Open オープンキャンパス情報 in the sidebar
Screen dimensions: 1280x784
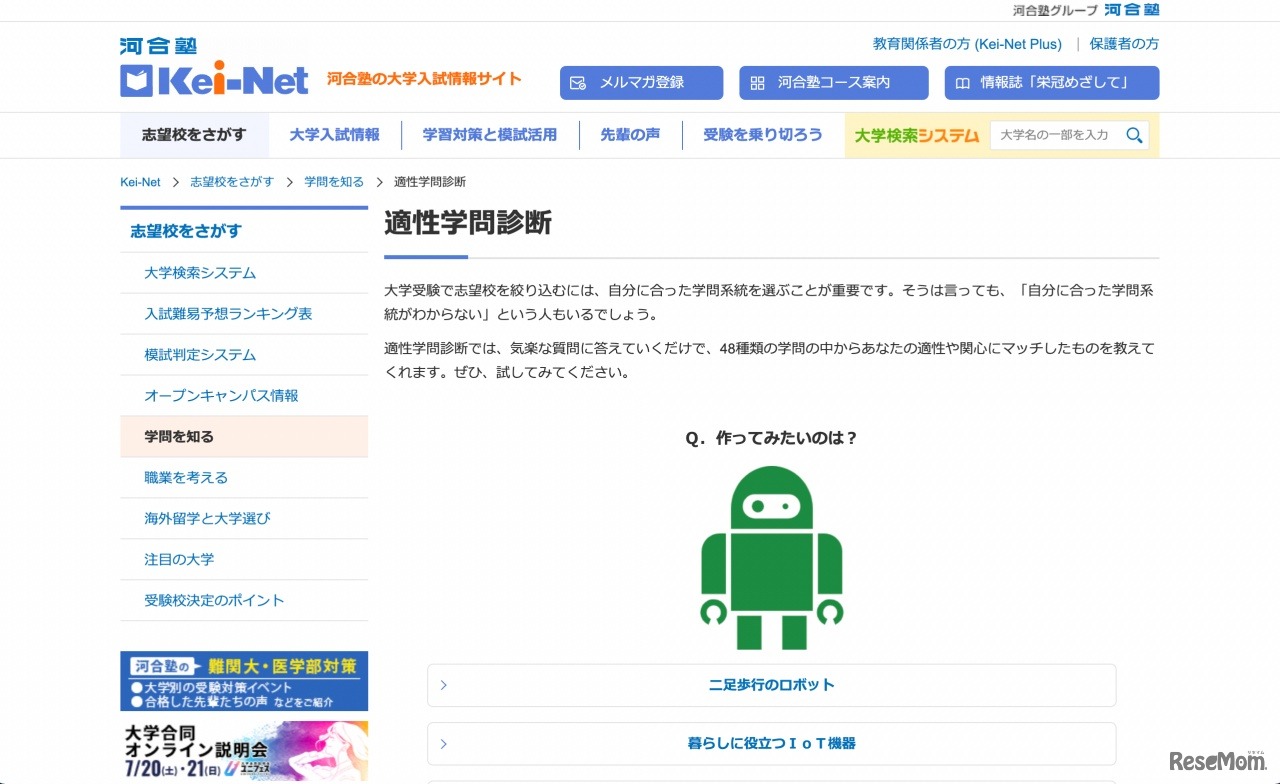click(x=244, y=396)
